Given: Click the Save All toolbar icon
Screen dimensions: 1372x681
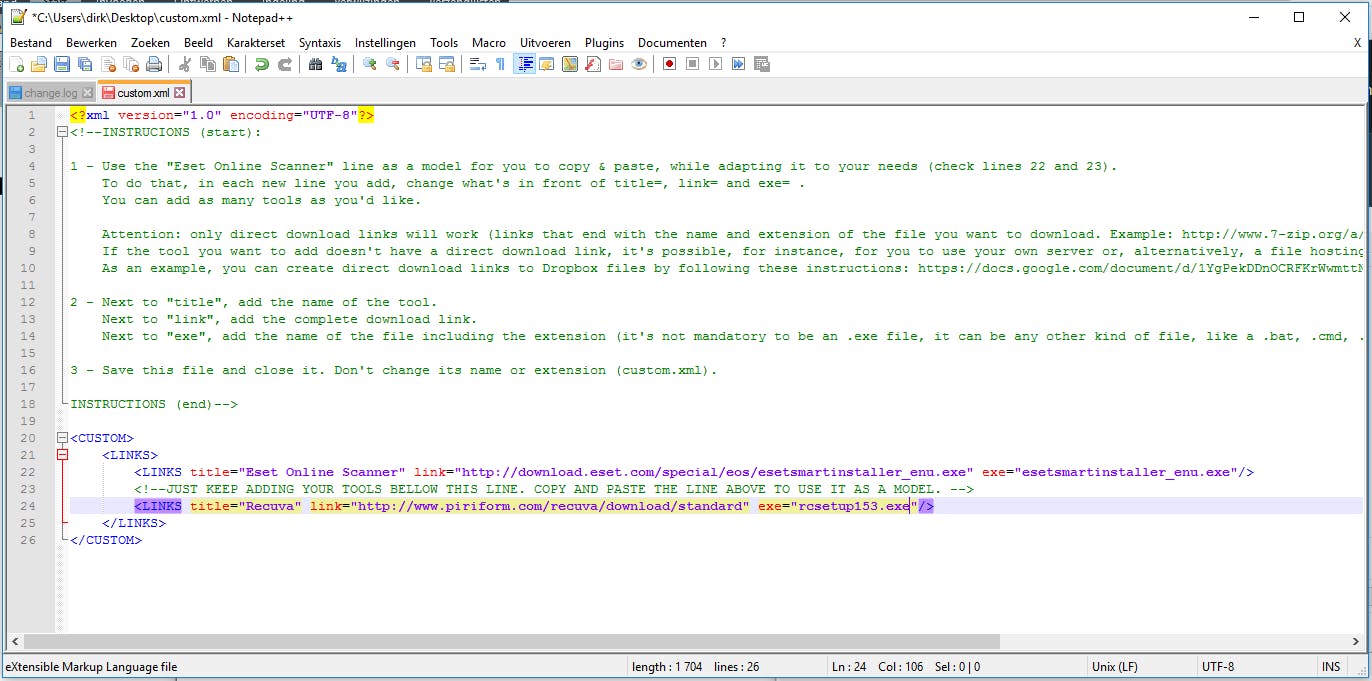Looking at the screenshot, I should tap(85, 64).
